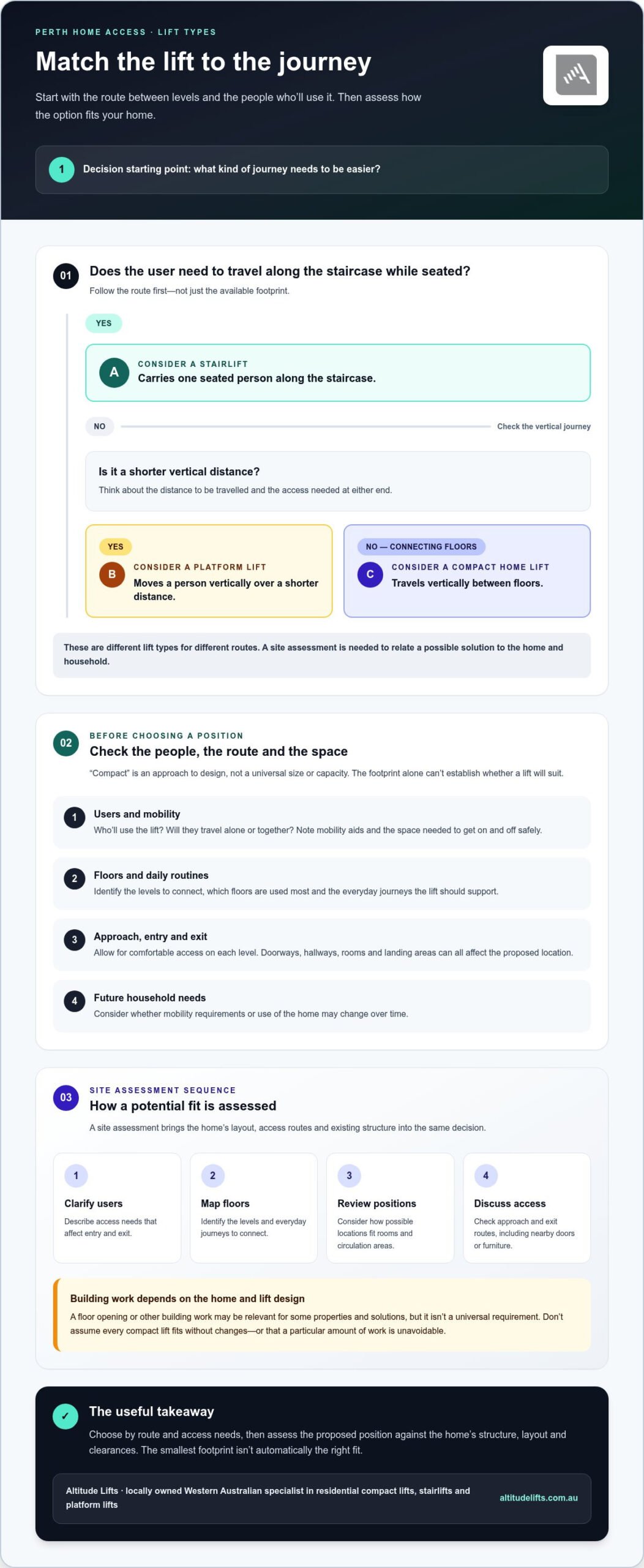This screenshot has height=1568, width=644.
Task: Click the teal checkmark takeaway icon
Action: coord(66,1416)
